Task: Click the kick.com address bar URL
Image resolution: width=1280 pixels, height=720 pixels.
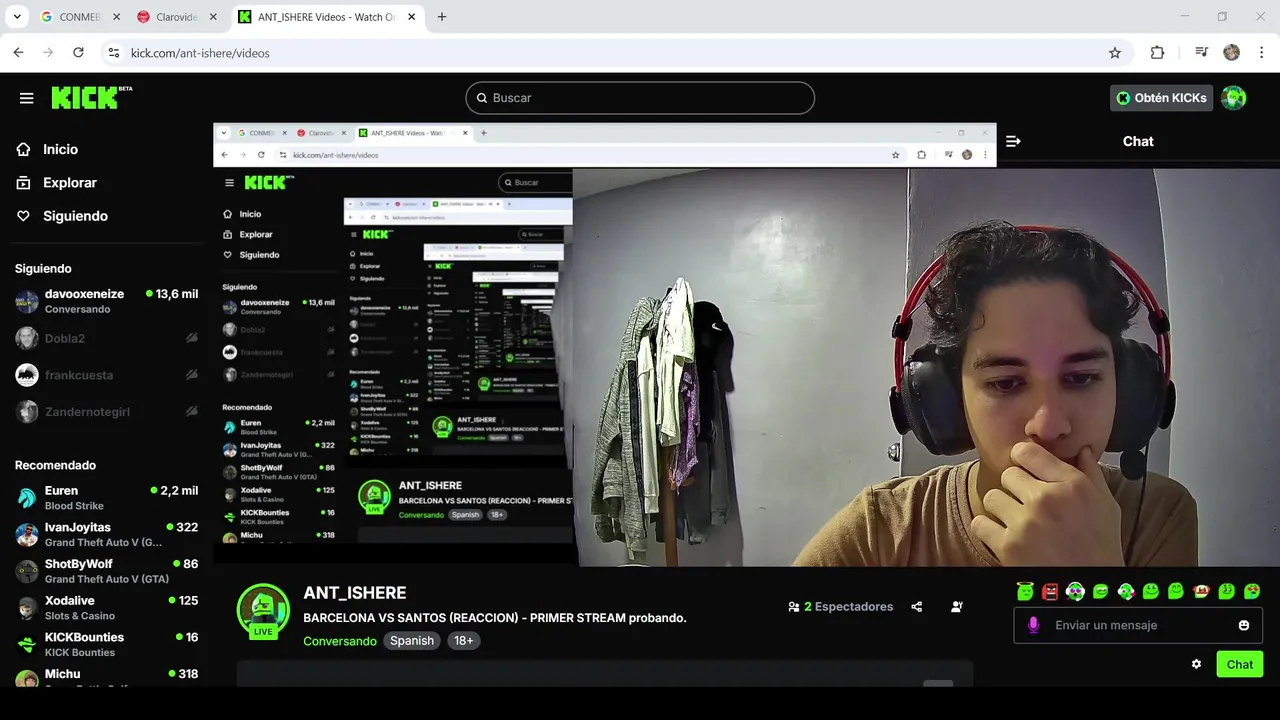Action: pos(200,53)
